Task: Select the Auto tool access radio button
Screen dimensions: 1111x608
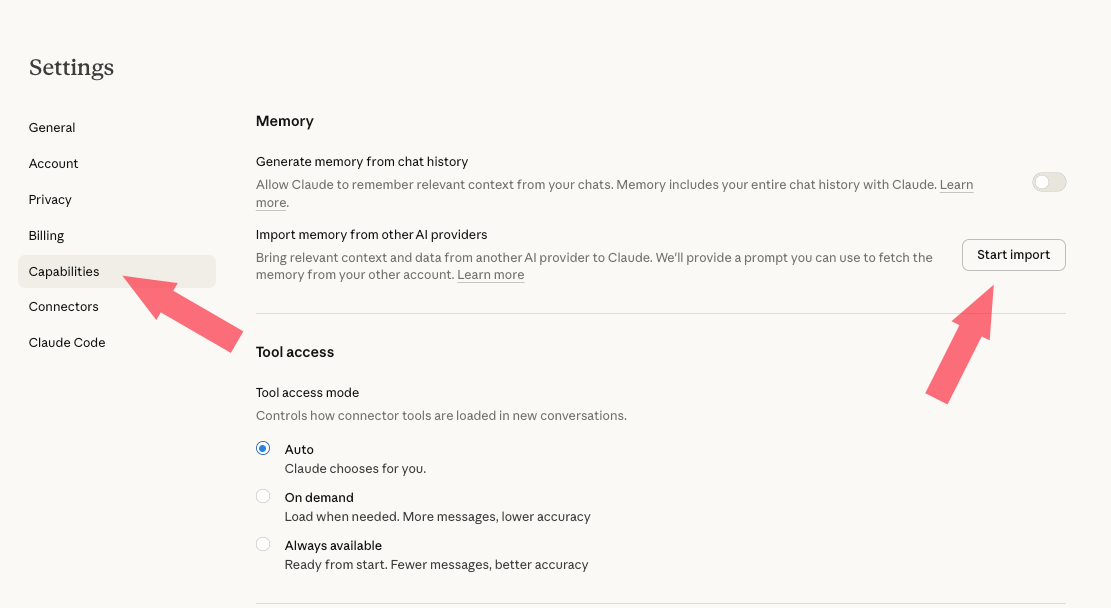Action: click(x=263, y=449)
